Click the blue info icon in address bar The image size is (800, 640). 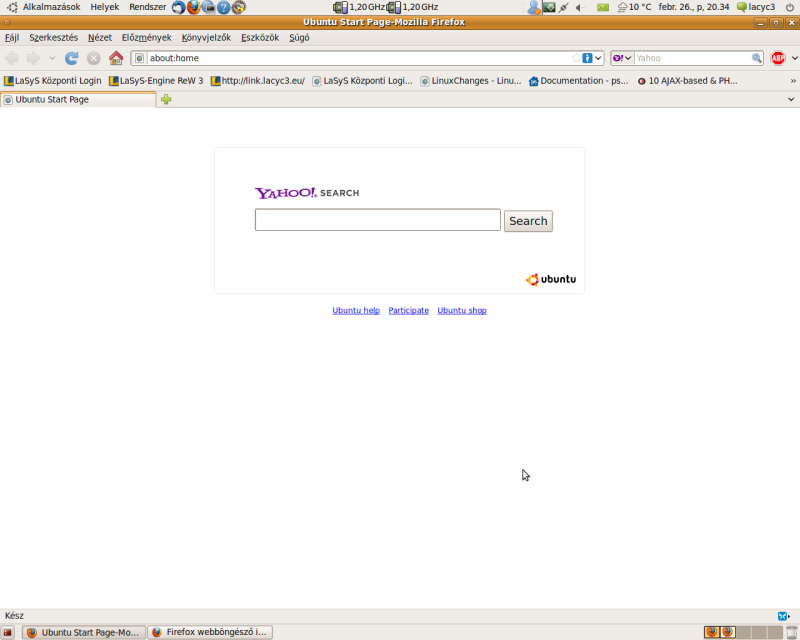coord(587,58)
